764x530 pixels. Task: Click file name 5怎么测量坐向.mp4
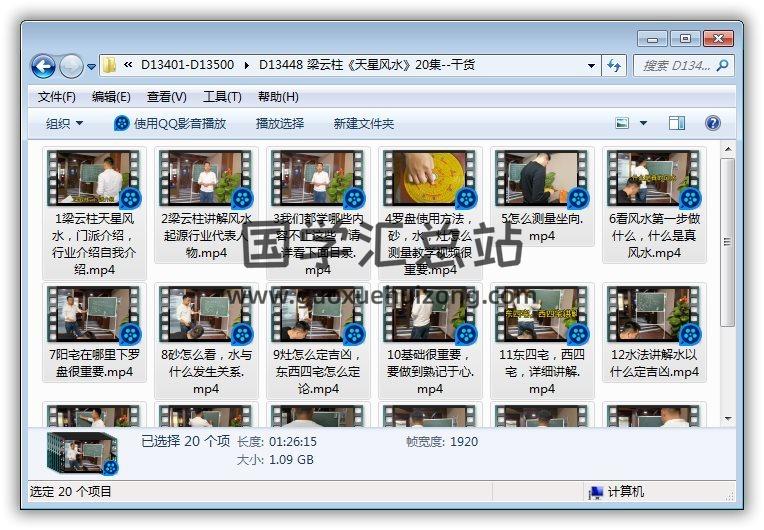click(x=542, y=227)
